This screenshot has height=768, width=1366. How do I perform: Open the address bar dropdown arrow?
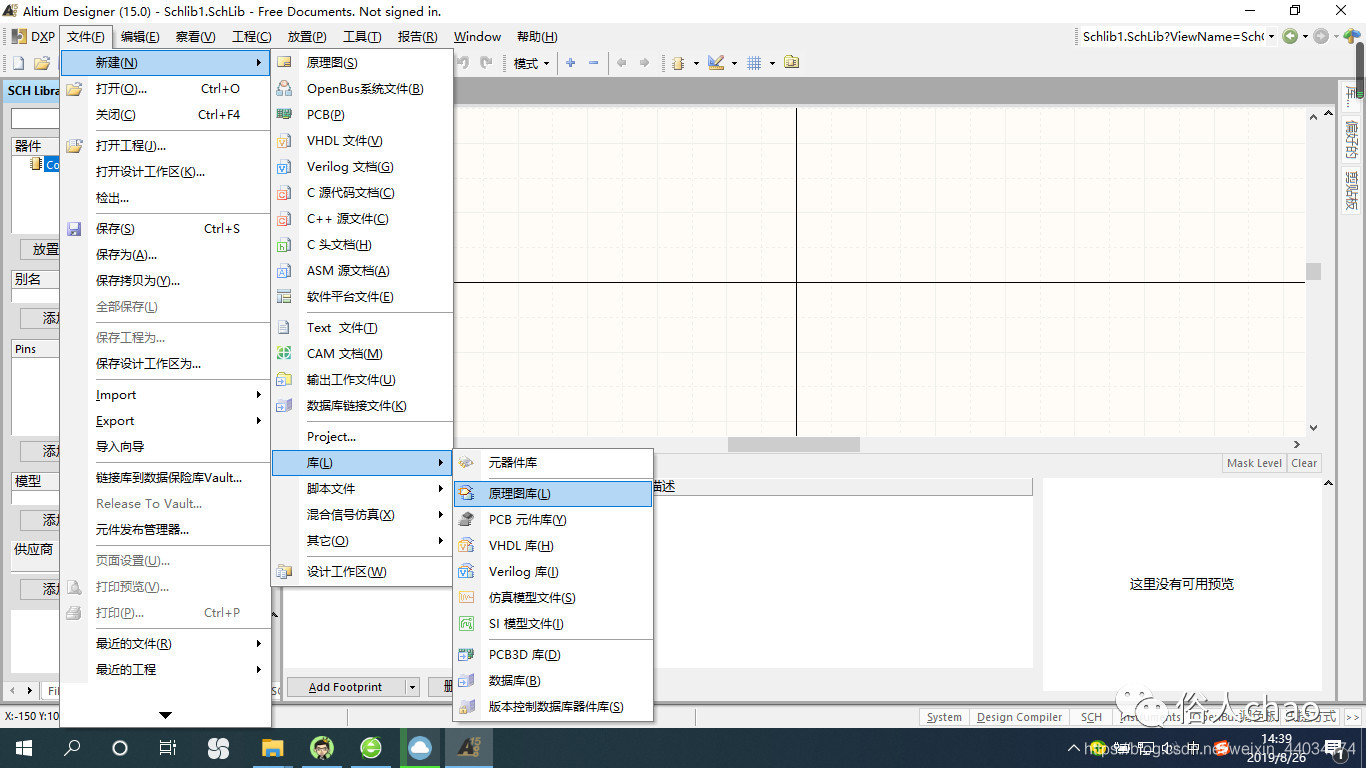(1271, 37)
